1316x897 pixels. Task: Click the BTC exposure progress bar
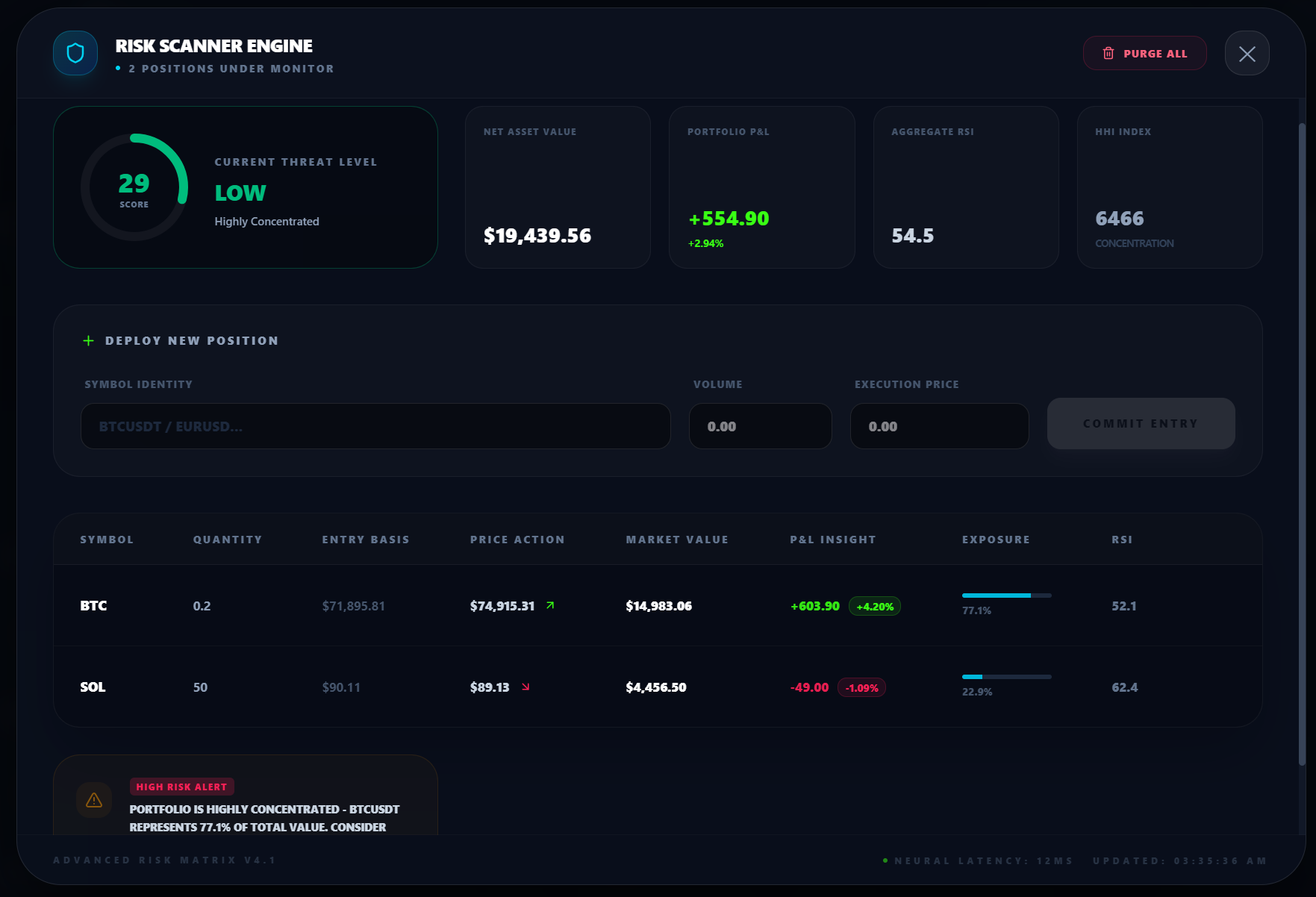1006,596
